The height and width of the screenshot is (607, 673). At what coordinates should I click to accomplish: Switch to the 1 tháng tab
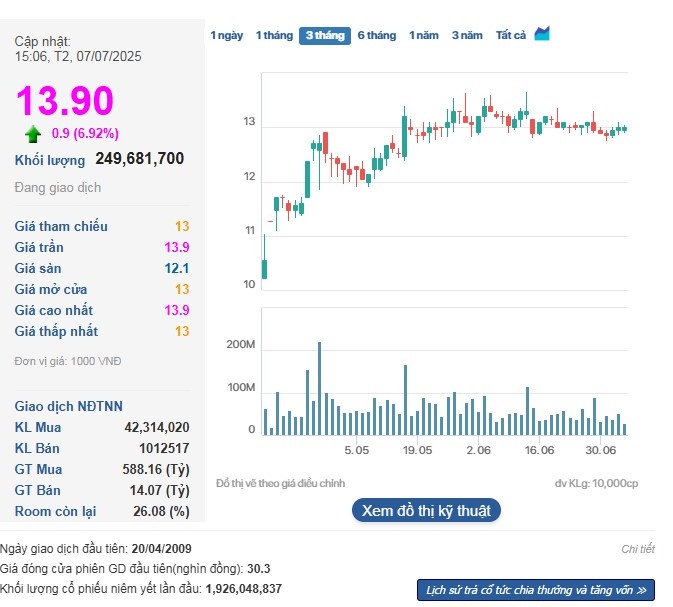point(274,35)
